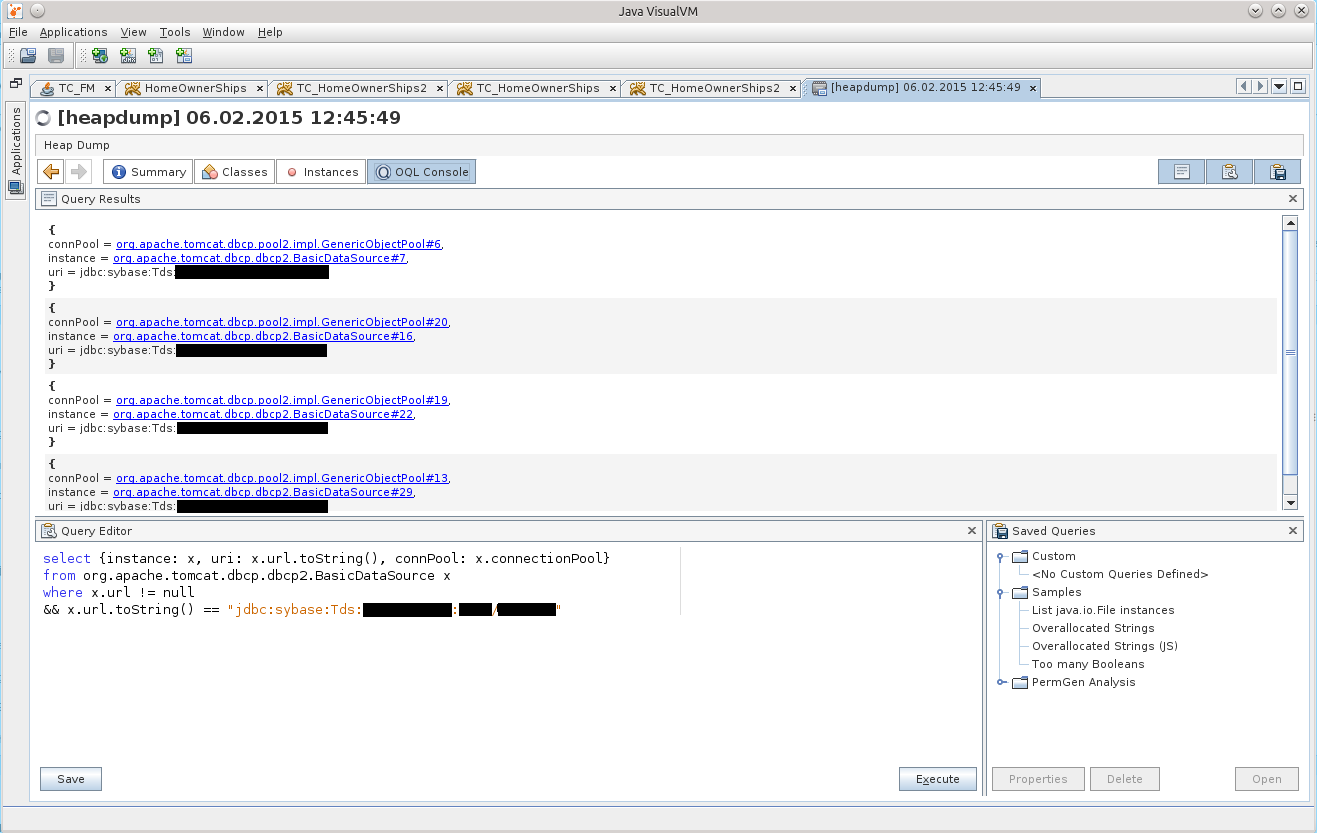Select the heapdump 06.02.2015 tab
1317x833 pixels.
(x=923, y=88)
